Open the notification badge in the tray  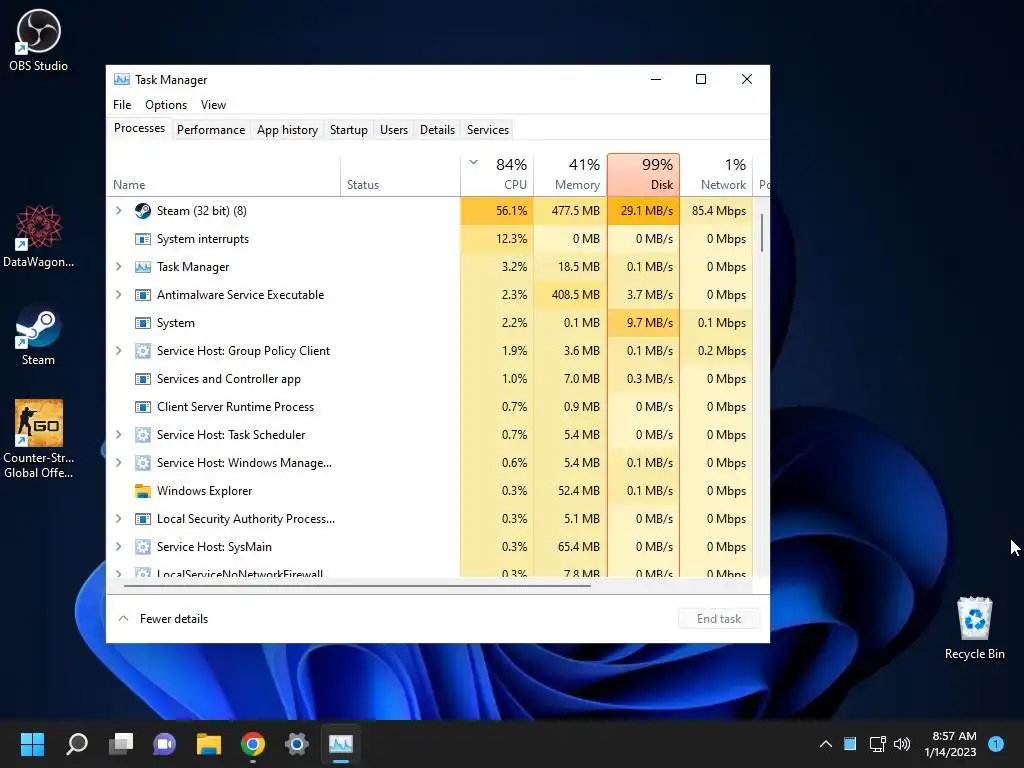tap(996, 744)
